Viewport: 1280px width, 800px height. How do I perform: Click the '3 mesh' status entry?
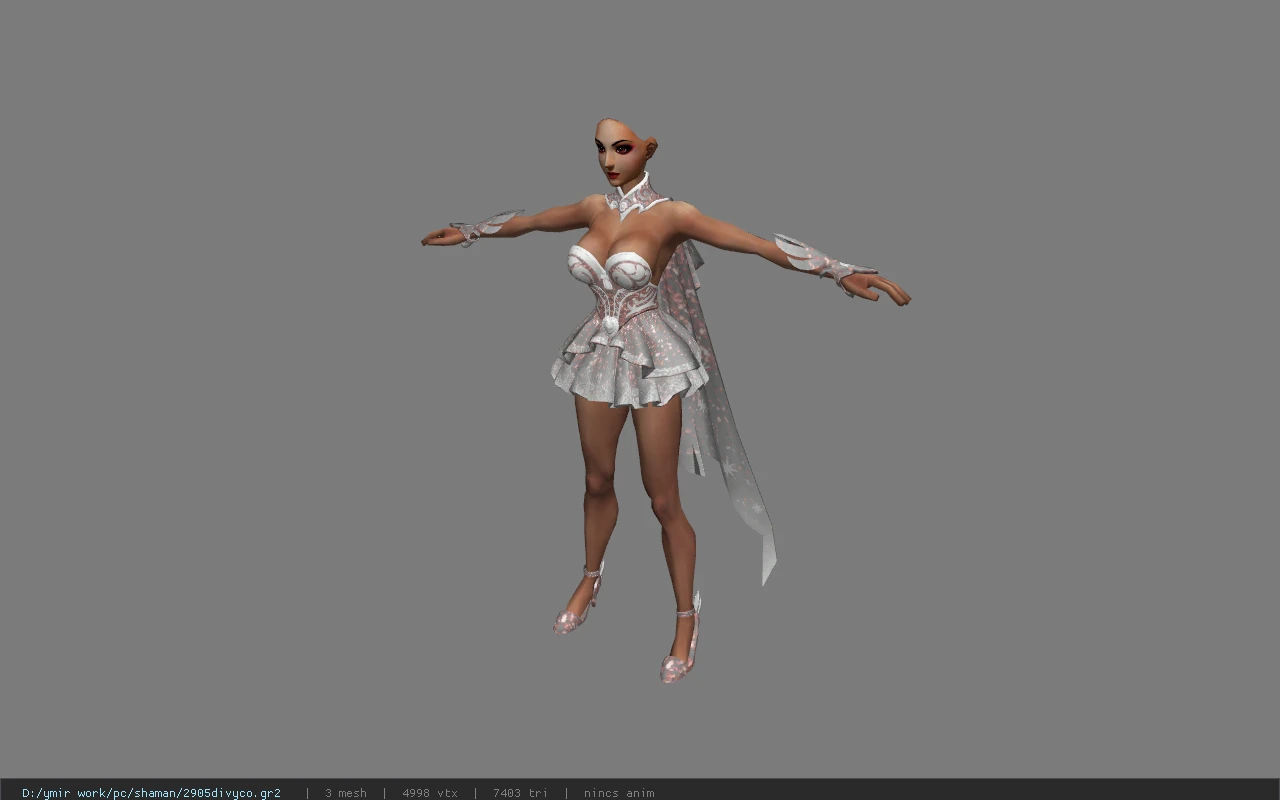click(345, 793)
